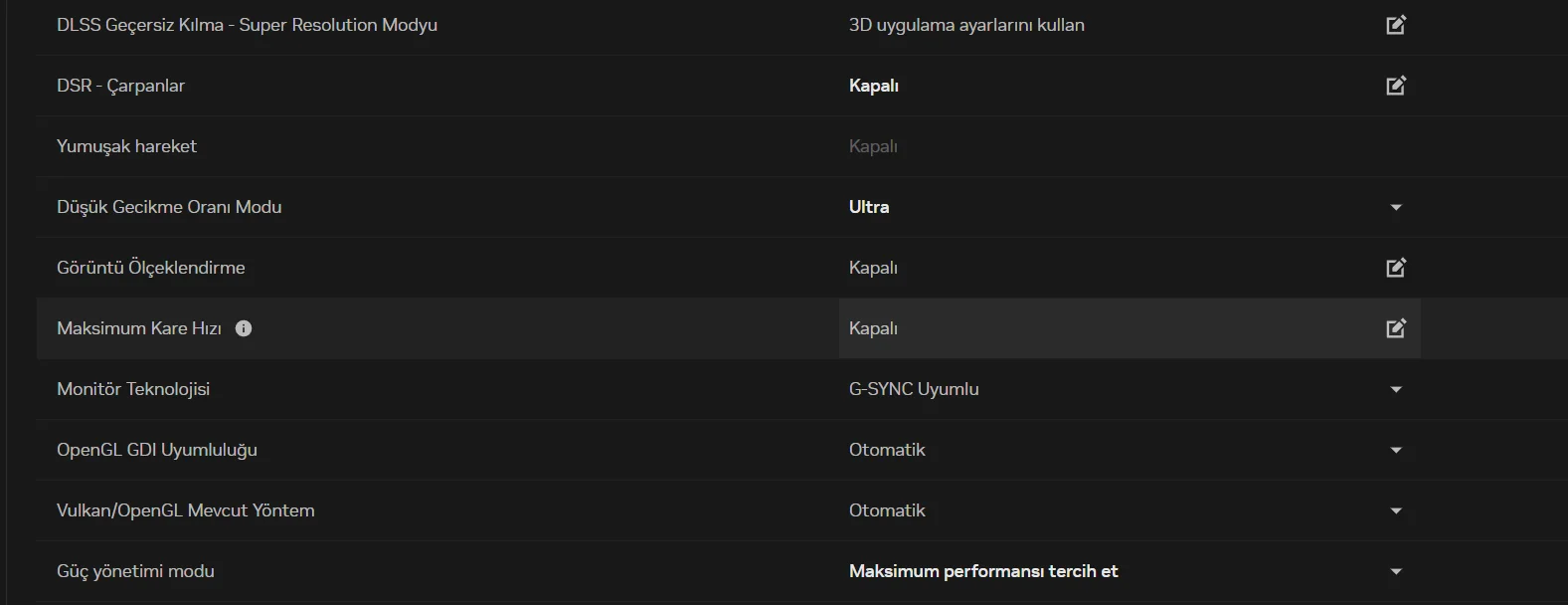
Task: Click the 3D uygulama ayarlarını kullan value
Action: coord(966,25)
